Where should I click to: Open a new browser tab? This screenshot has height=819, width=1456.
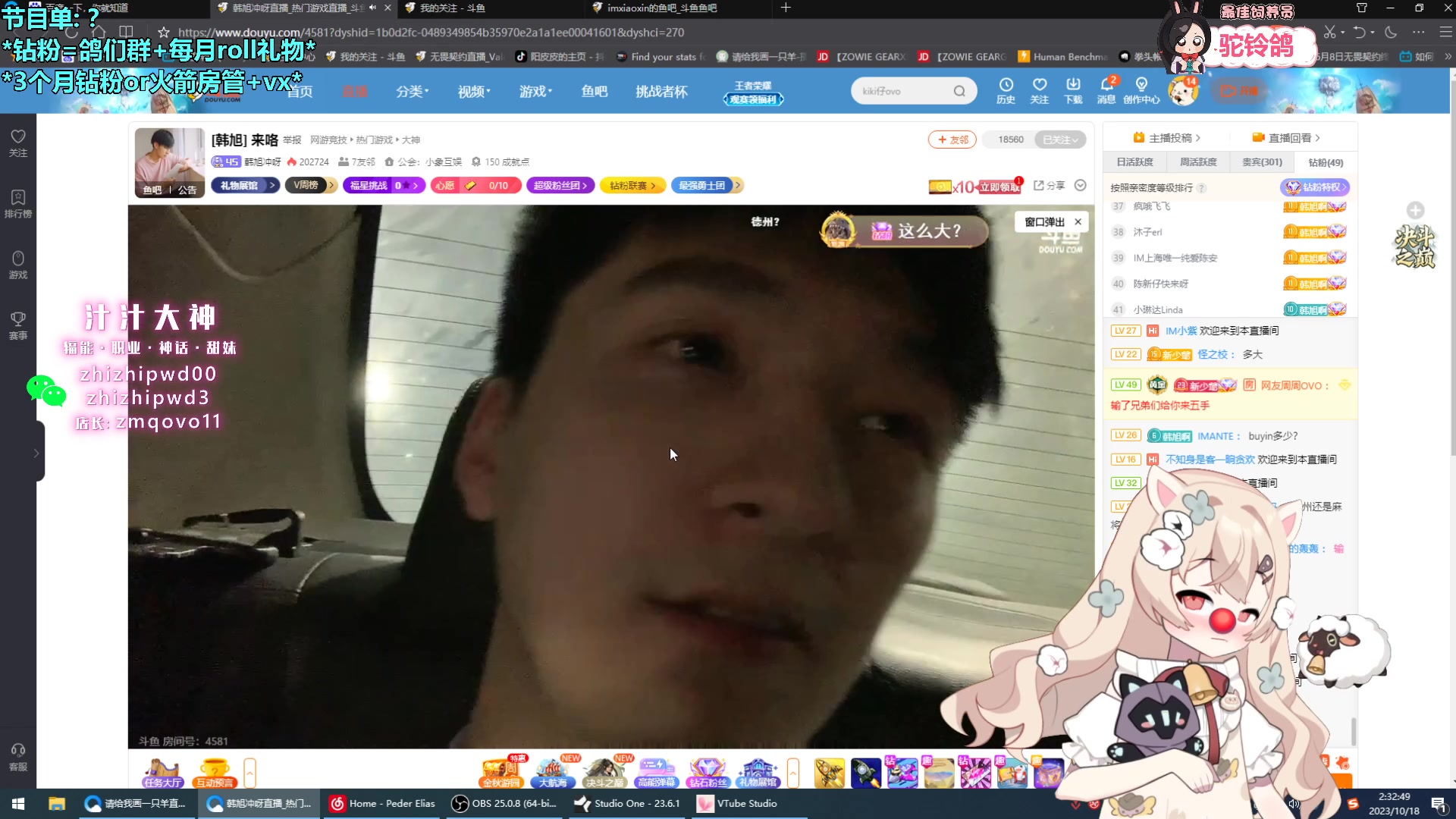[786, 8]
